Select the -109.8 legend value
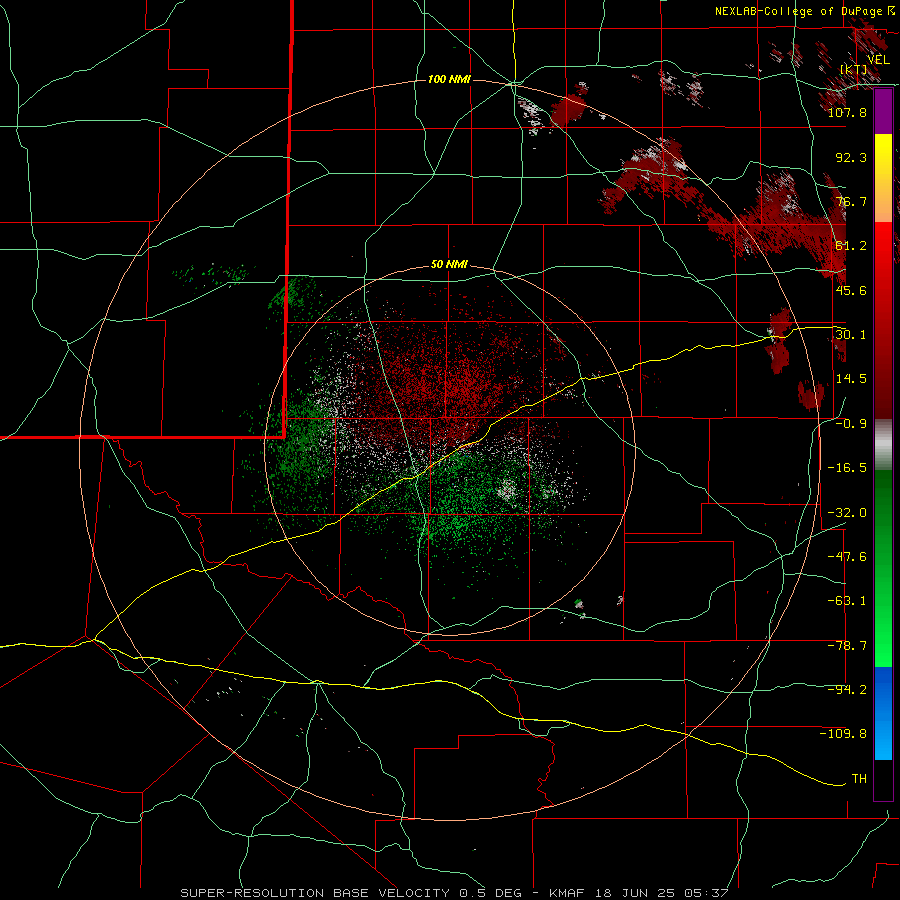The width and height of the screenshot is (900, 900). (x=843, y=734)
